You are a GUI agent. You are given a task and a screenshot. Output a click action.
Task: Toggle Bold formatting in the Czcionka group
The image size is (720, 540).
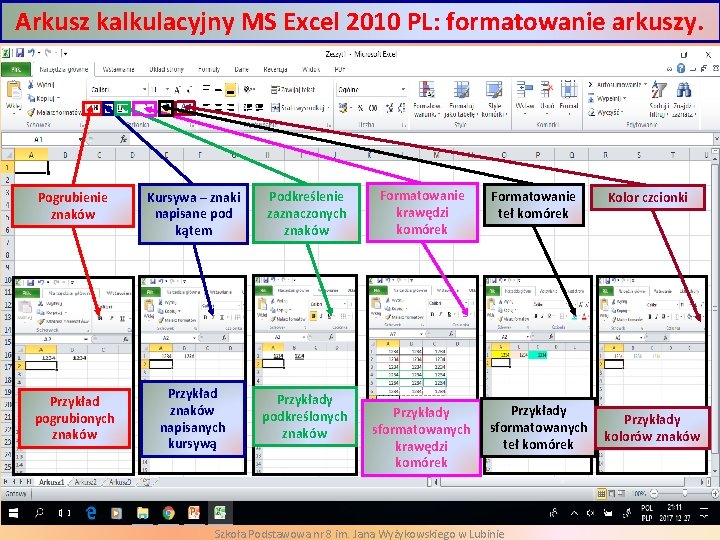tap(92, 108)
